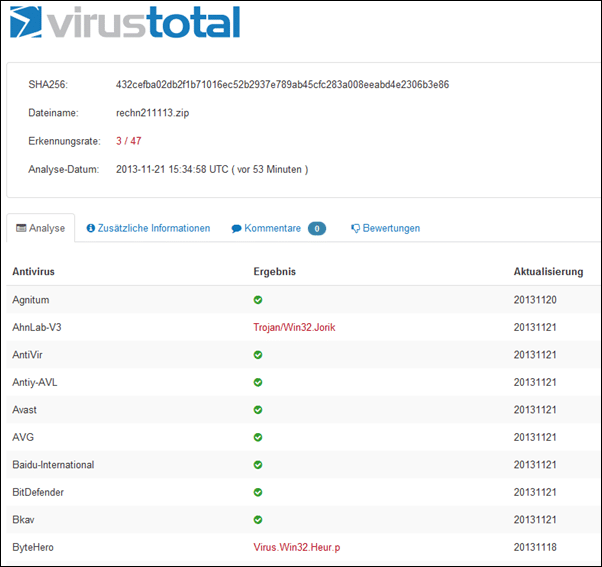Click ByteHero's update date 20131118
602x567 pixels.
535,547
